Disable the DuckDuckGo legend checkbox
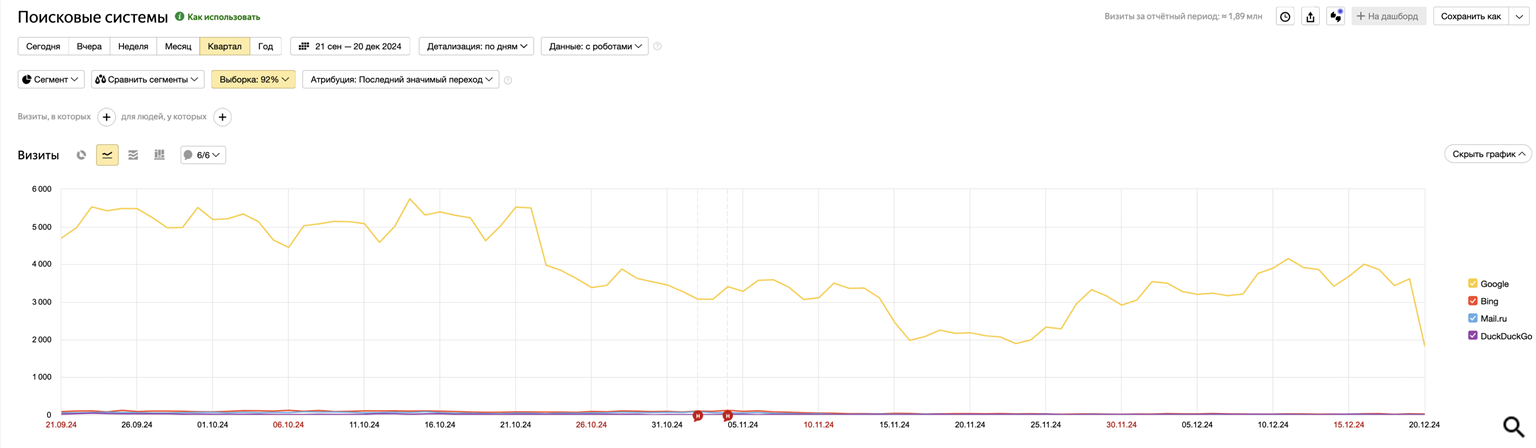Viewport: 1536px width, 448px height. (x=1473, y=336)
